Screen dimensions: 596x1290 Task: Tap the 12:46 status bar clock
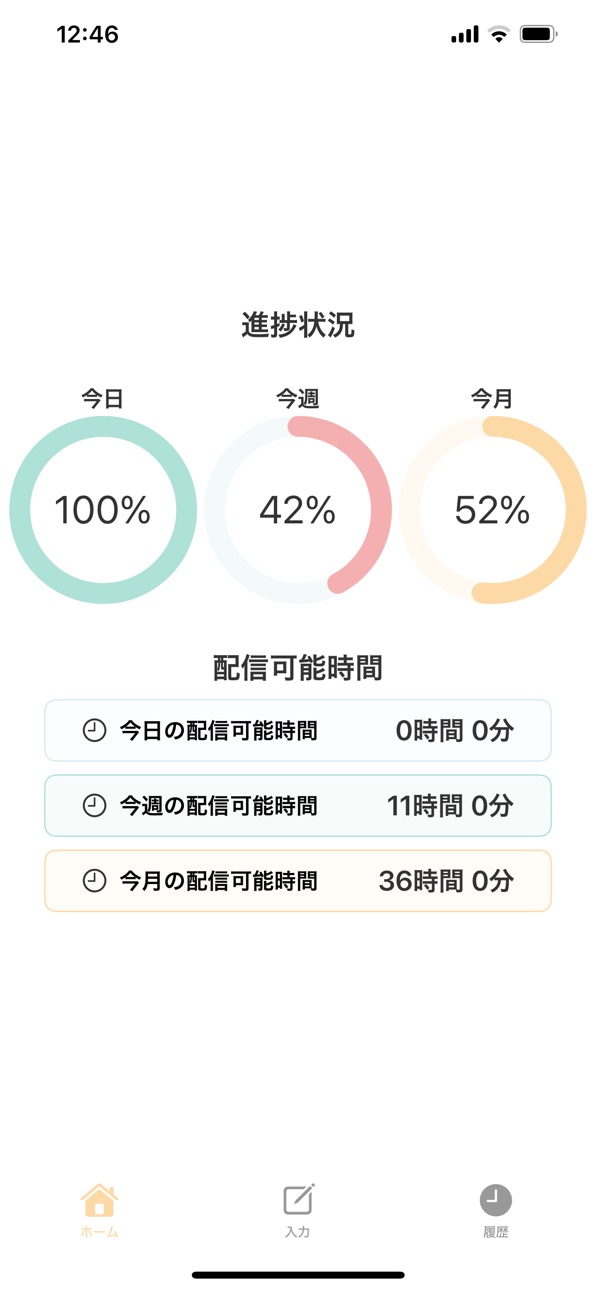coord(88,34)
